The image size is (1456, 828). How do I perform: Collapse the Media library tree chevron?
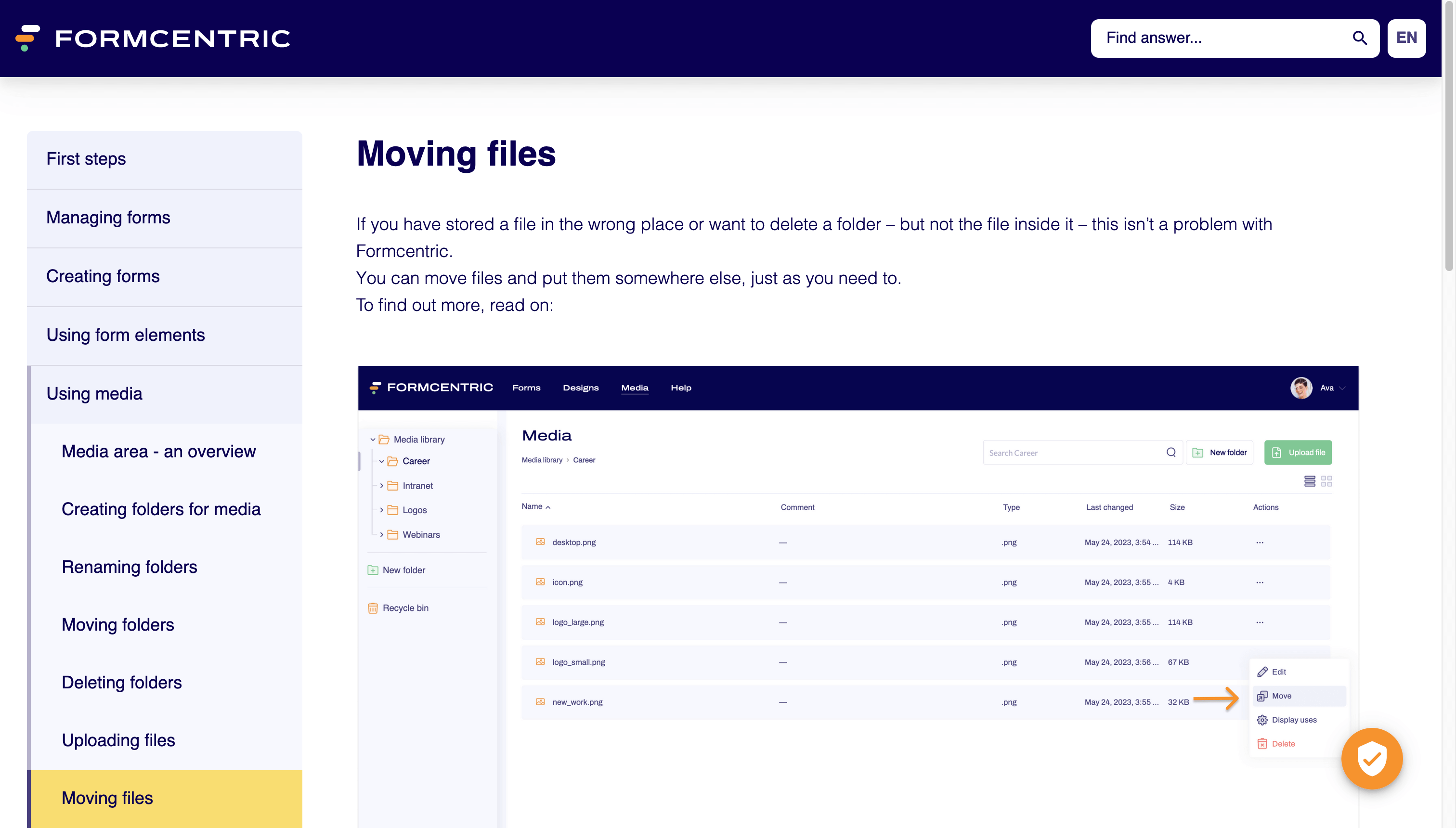tap(373, 440)
